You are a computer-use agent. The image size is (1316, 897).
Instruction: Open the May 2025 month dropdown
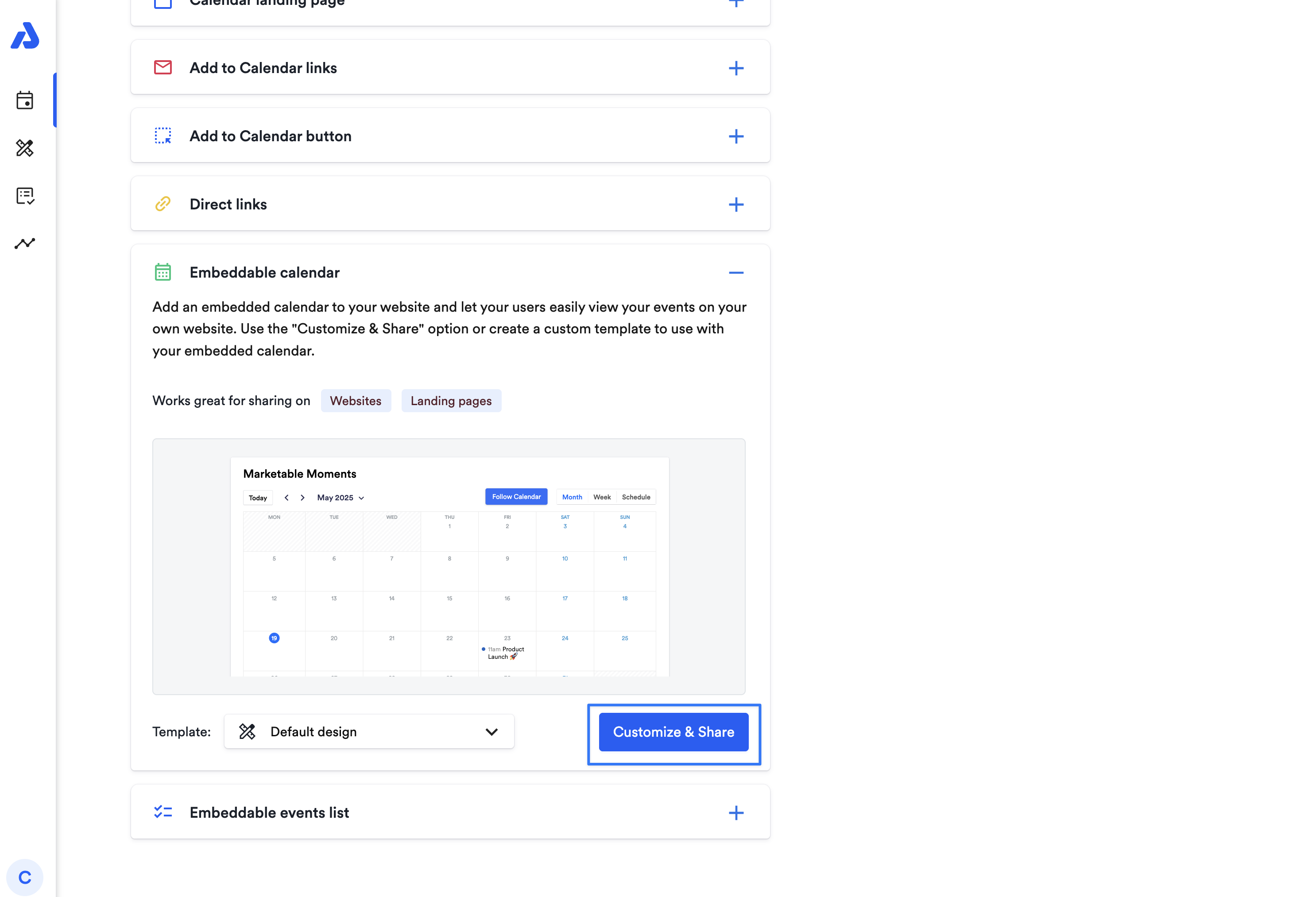(341, 498)
